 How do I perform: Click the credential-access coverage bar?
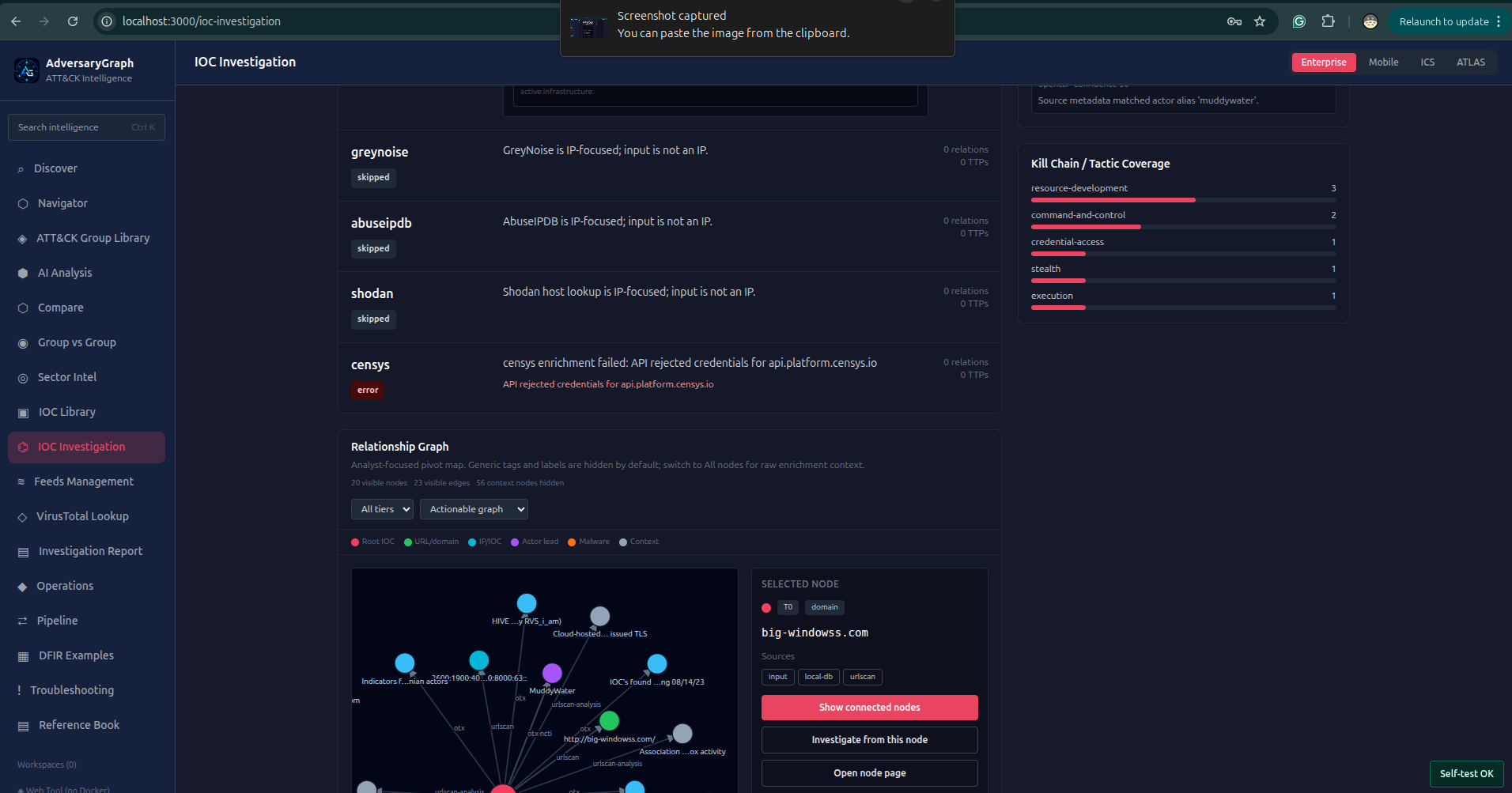pyautogui.click(x=1184, y=254)
